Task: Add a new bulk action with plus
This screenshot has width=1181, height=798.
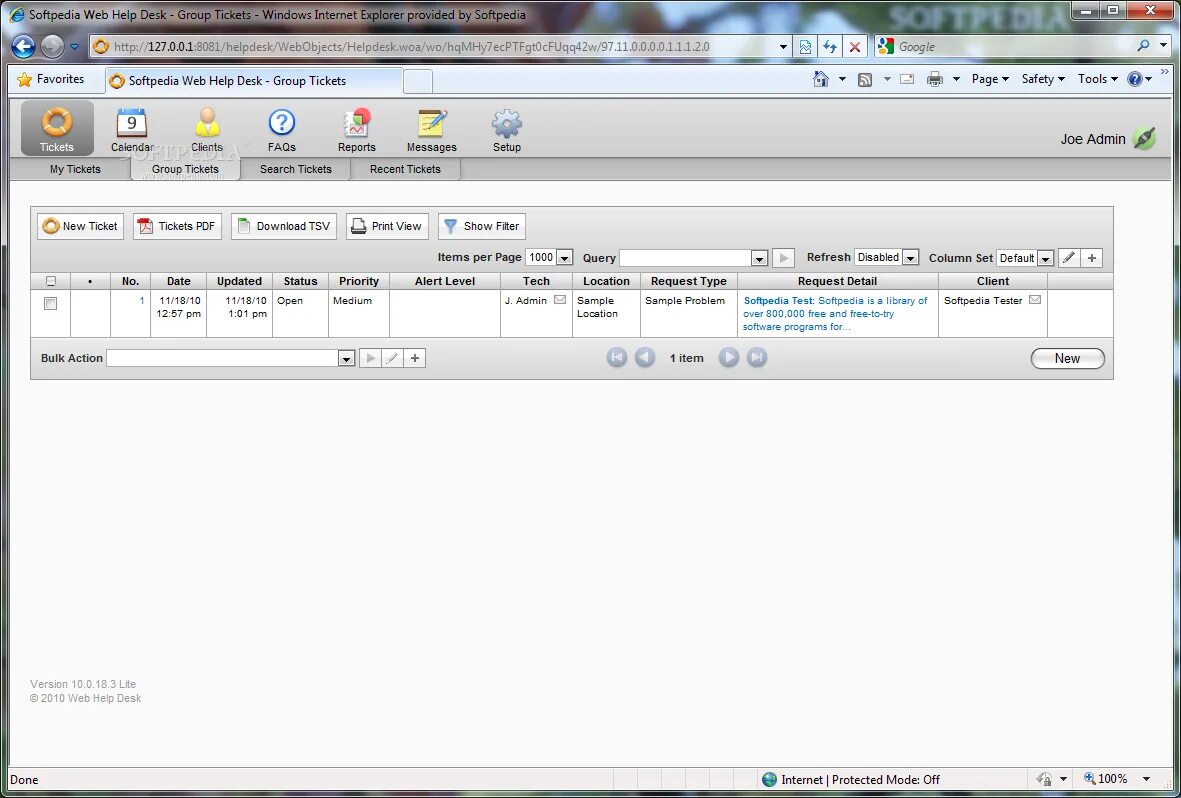Action: 415,358
